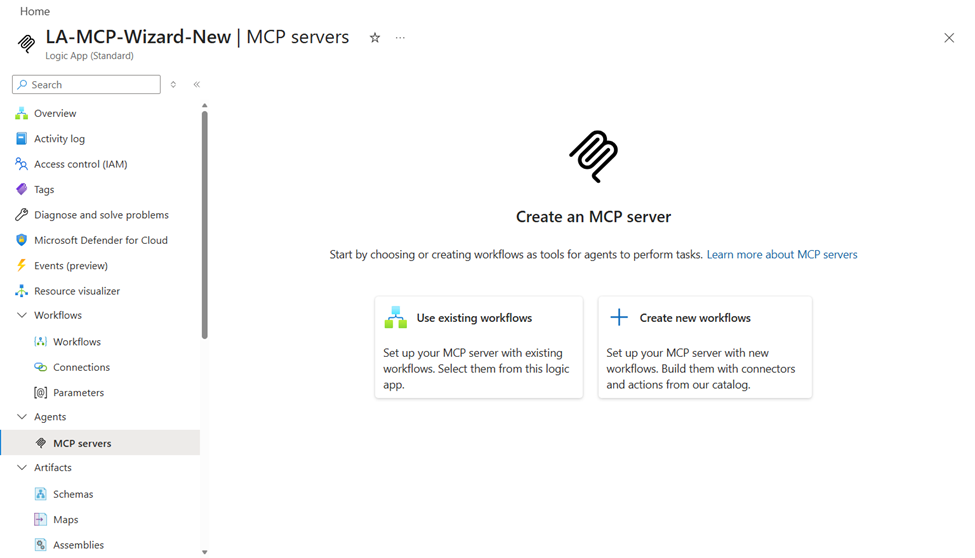
Task: Select MCP servers in sidebar
Action: [x=100, y=443]
